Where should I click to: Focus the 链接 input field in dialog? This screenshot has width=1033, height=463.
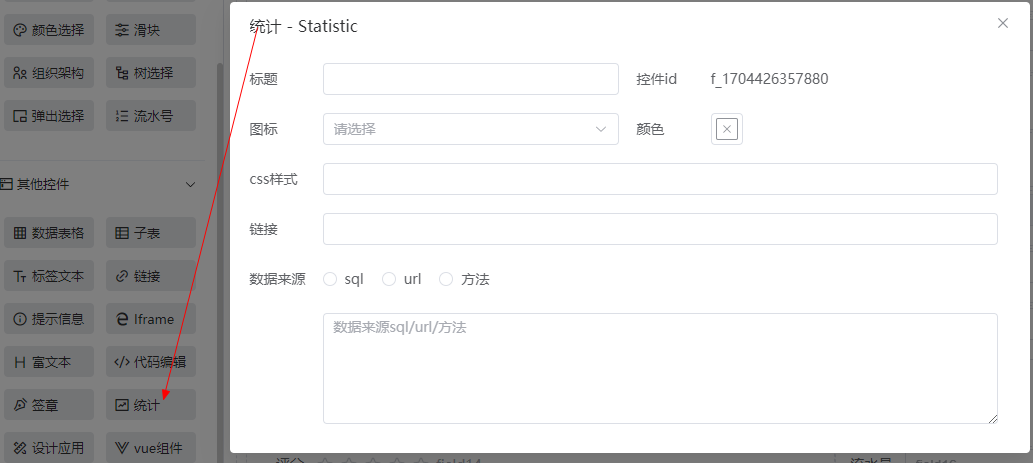[x=660, y=229]
